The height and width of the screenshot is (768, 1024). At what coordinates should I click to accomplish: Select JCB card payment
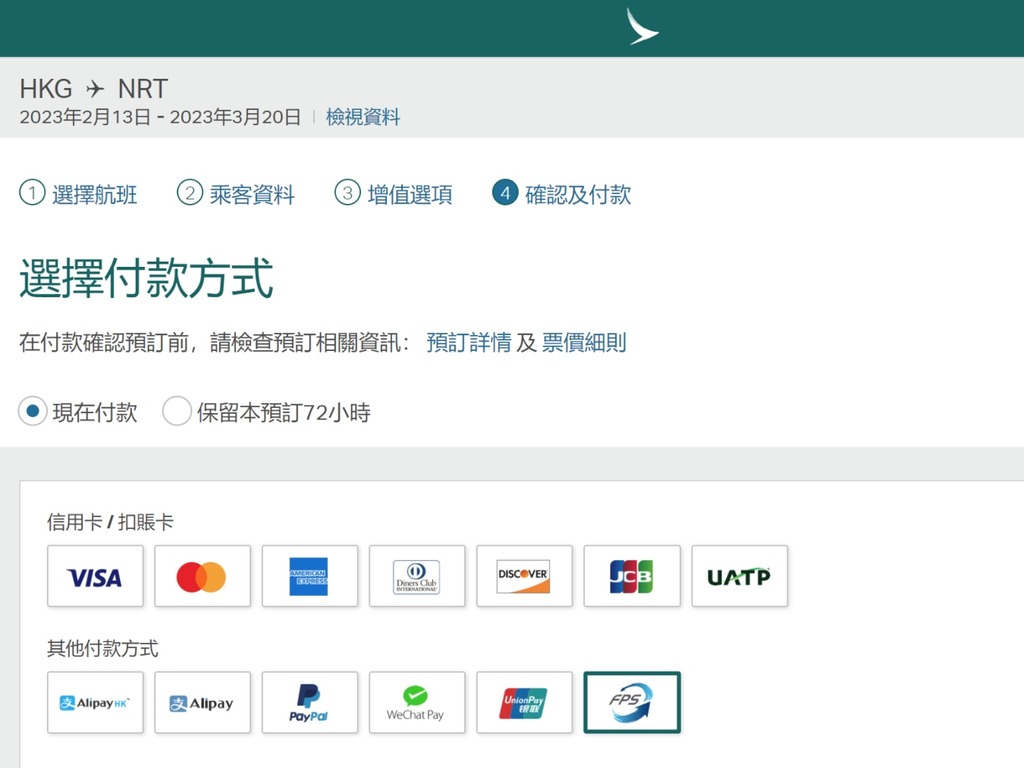[632, 576]
